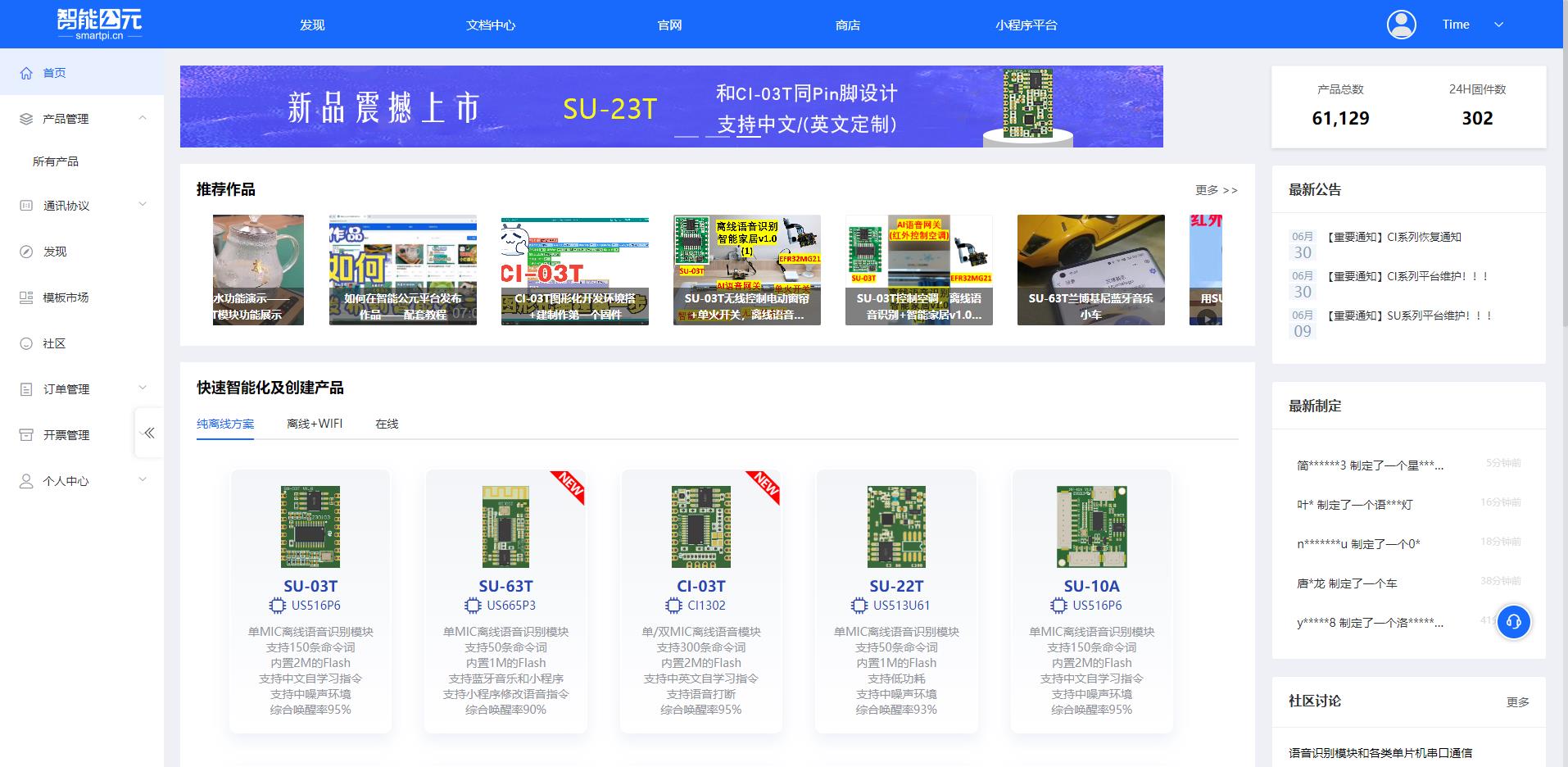
Task: Click the CI-03T module board image
Action: [x=701, y=527]
